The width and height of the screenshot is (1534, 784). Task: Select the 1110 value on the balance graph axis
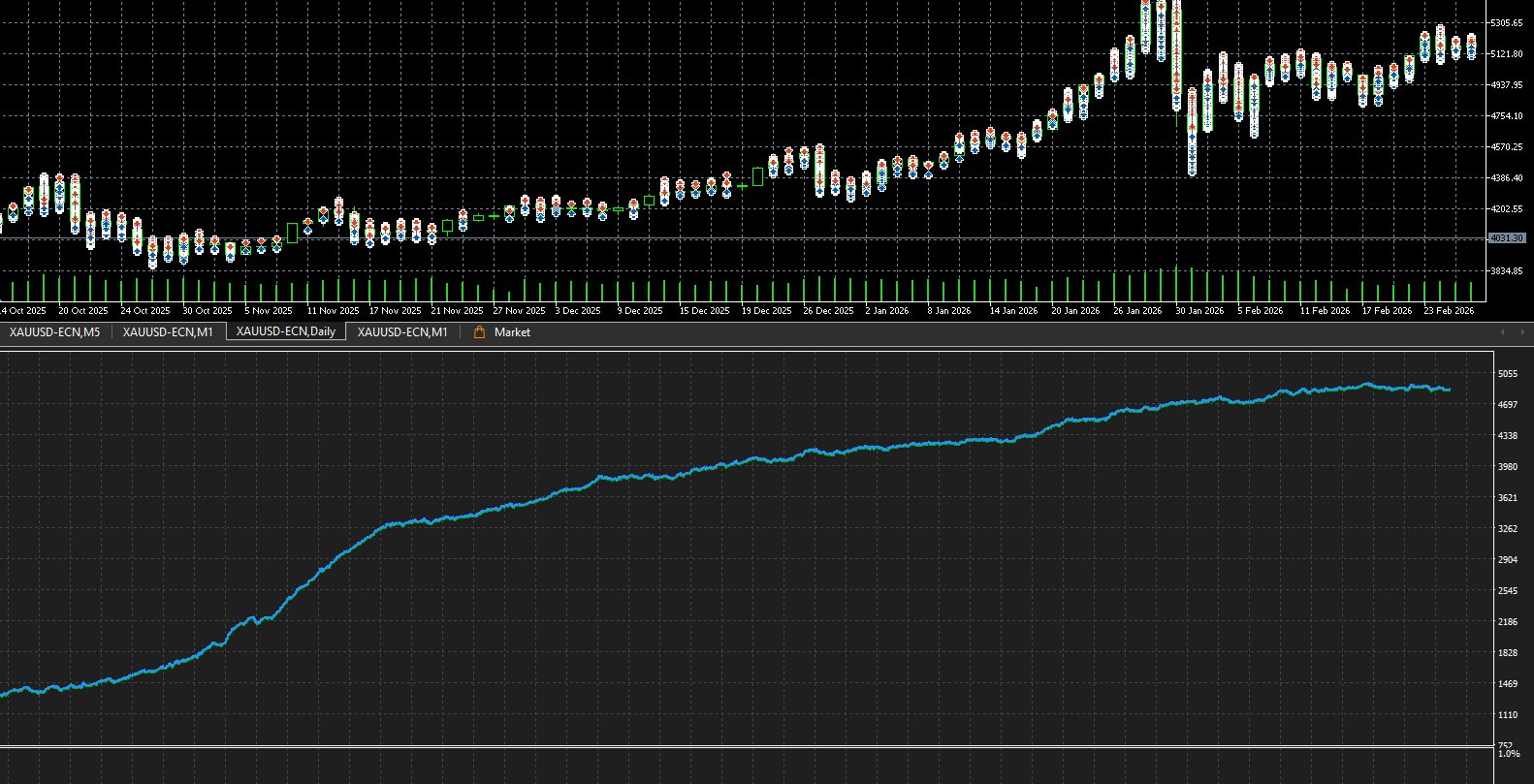1508,715
